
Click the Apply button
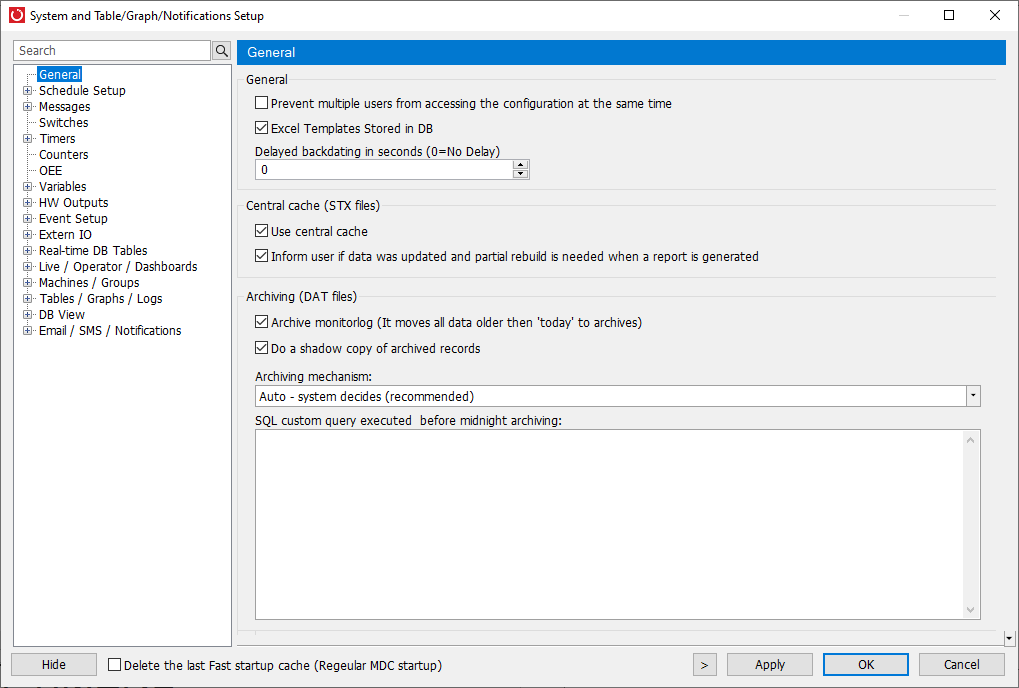pyautogui.click(x=769, y=665)
